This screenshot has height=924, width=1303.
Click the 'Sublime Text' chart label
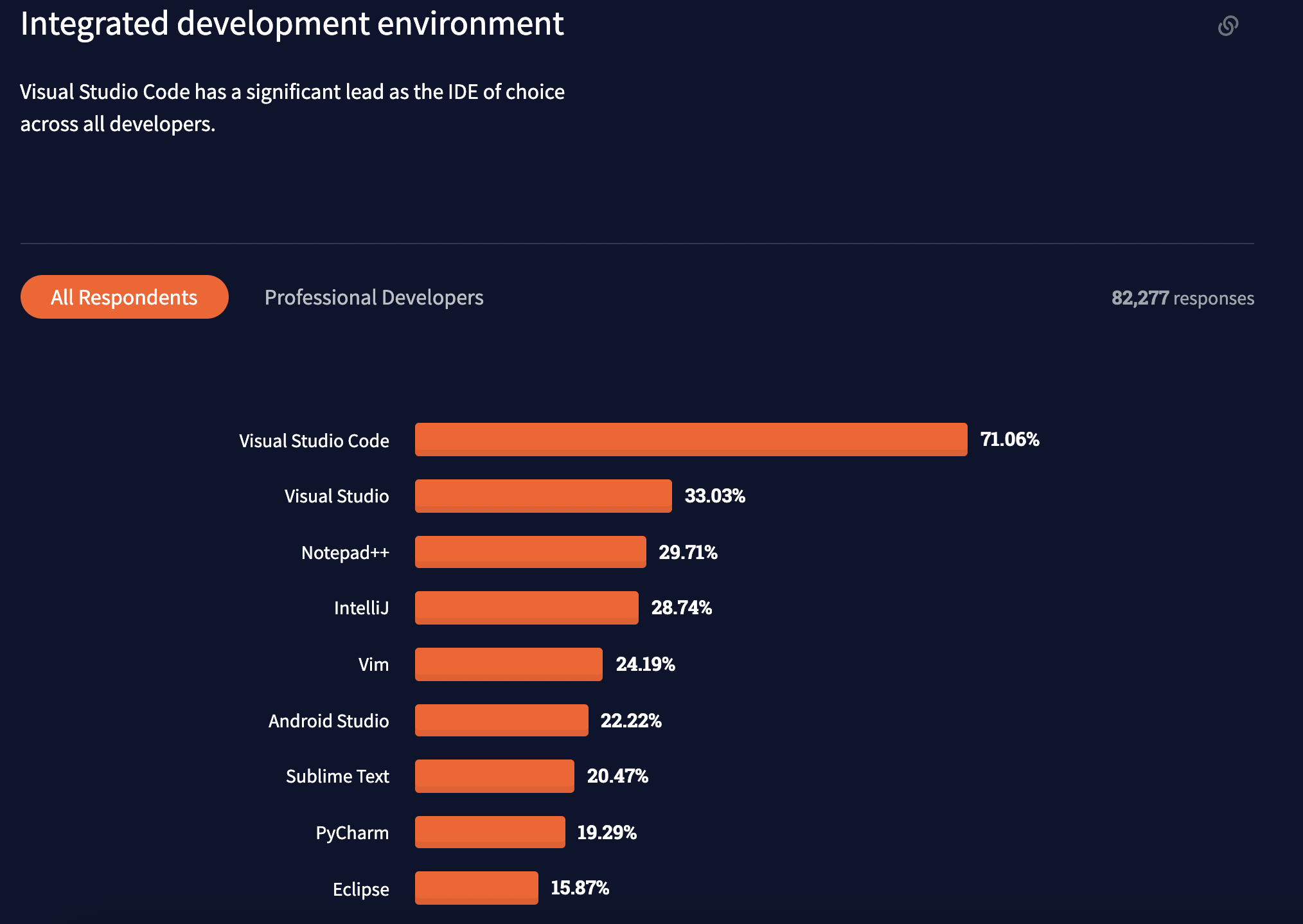pyautogui.click(x=337, y=776)
